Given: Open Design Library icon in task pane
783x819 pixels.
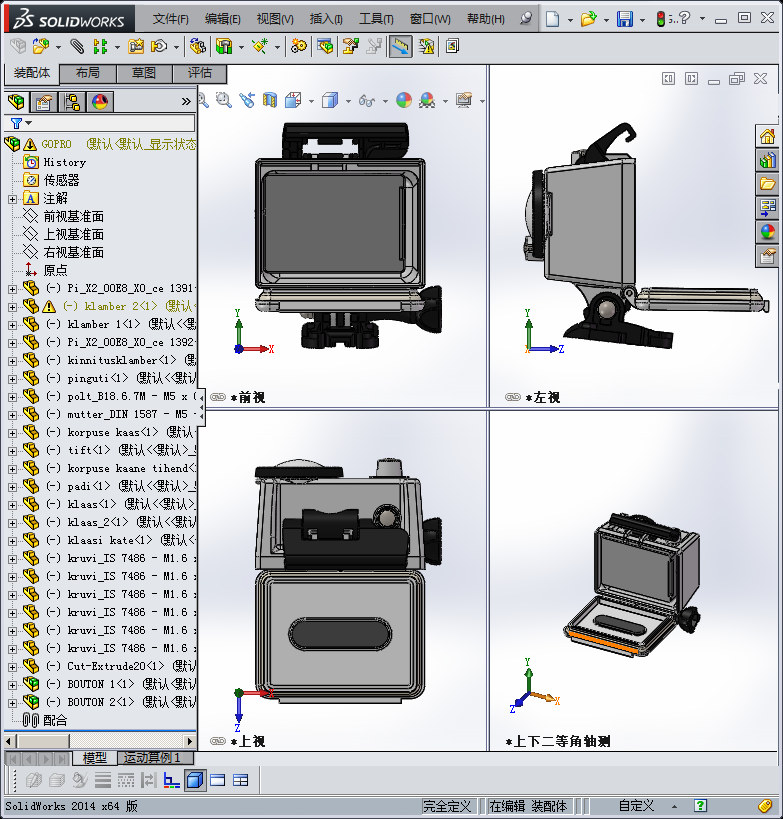Looking at the screenshot, I should coord(767,160).
